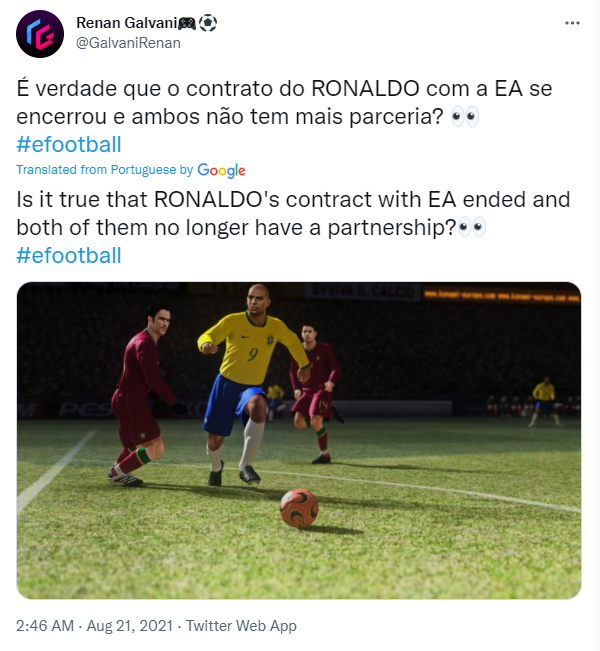This screenshot has height=651, width=600.
Task: Open the tweet's three-dot more options menu
Action: [x=572, y=22]
